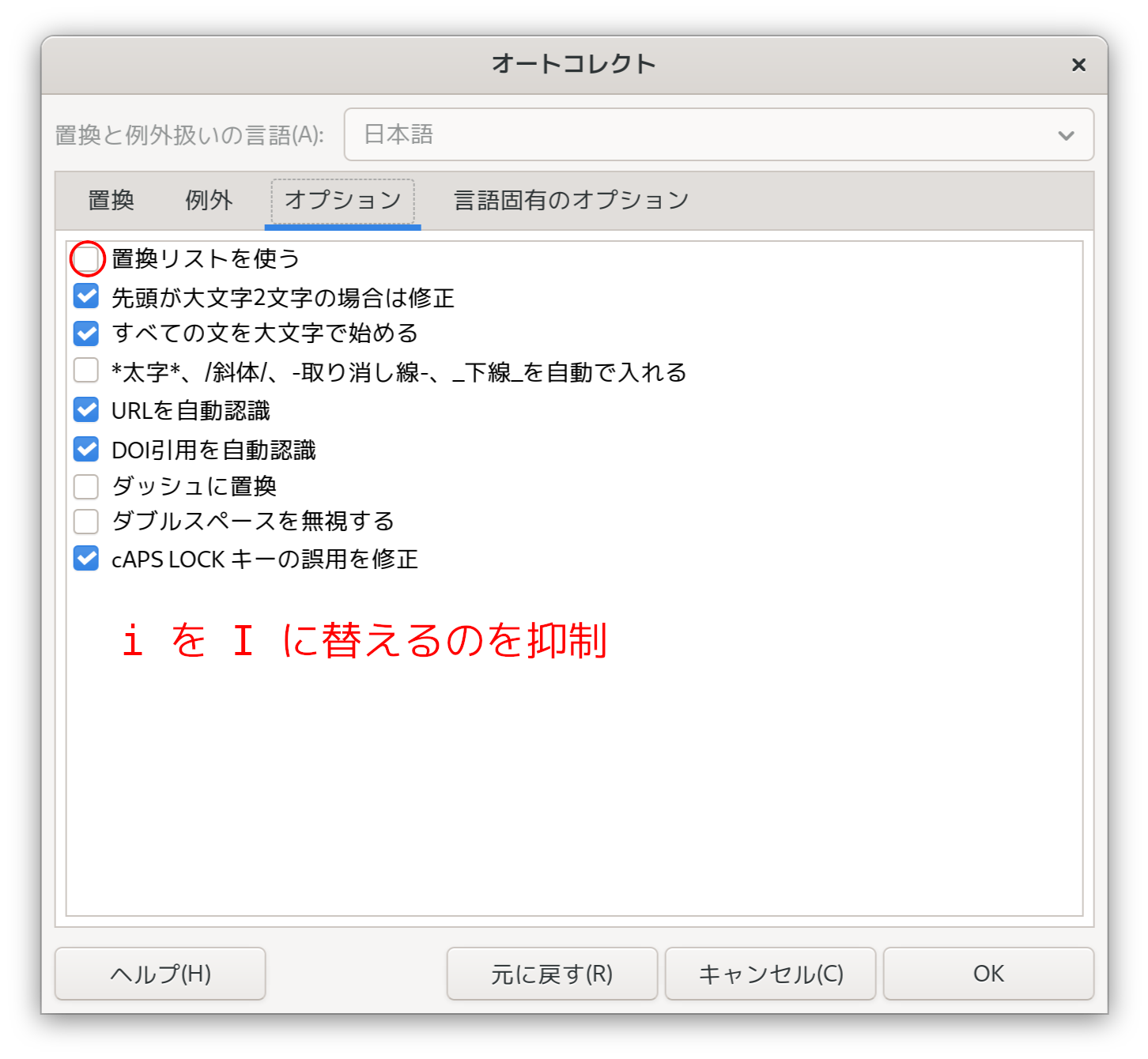1148x1059 pixels.
Task: Enable automatic *太字*, /斜体/ formatting checkbox
Action: [x=86, y=371]
